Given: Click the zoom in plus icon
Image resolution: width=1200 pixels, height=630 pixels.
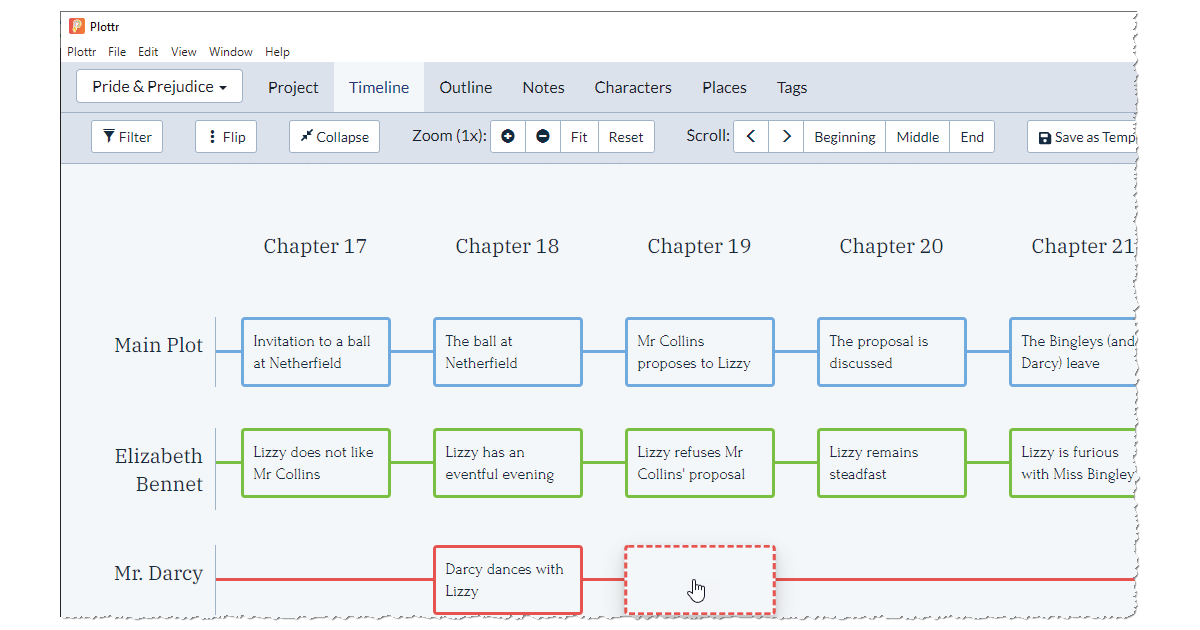Looking at the screenshot, I should click(x=508, y=137).
